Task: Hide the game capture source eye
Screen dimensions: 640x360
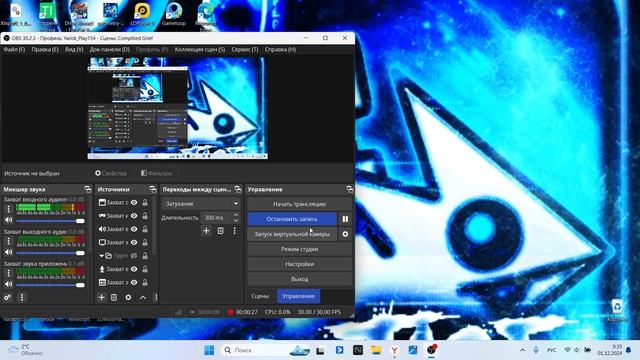Action: point(134,216)
